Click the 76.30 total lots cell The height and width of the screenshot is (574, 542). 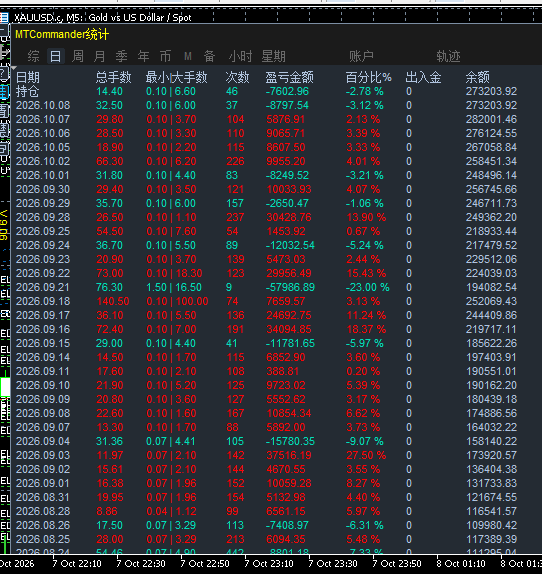pyautogui.click(x=109, y=287)
